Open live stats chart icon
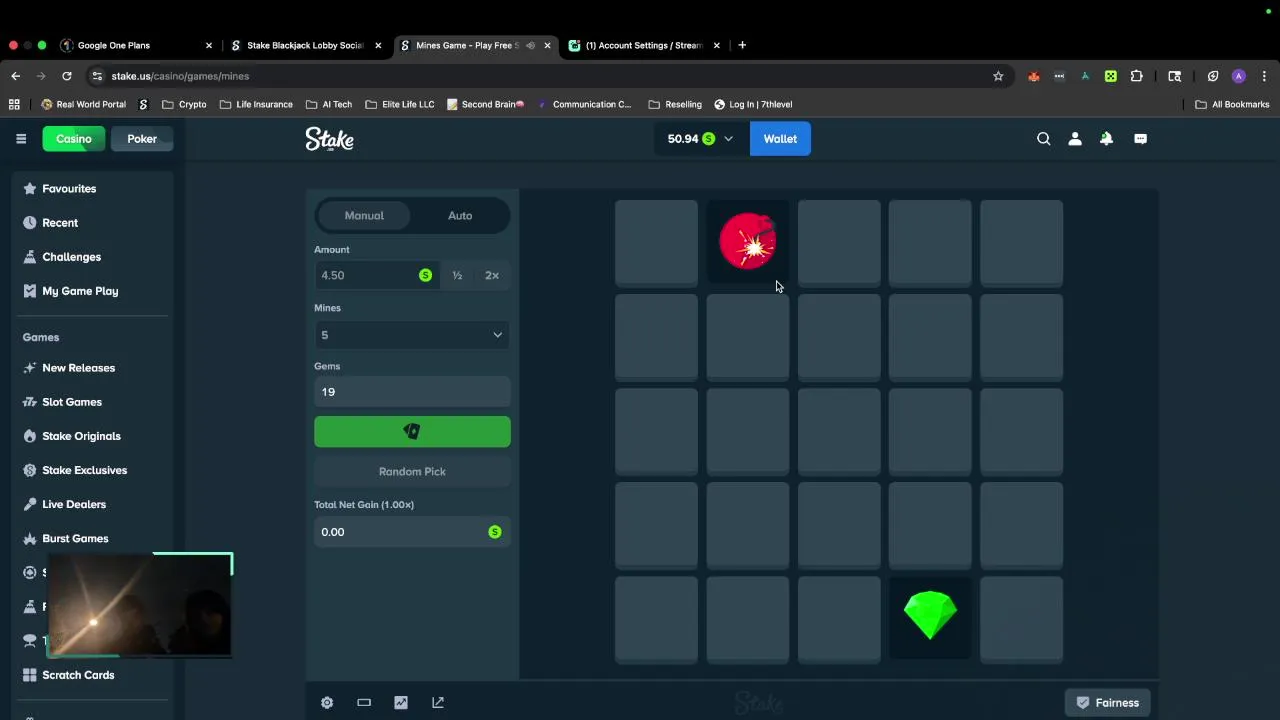This screenshot has height=720, width=1280. (x=401, y=703)
